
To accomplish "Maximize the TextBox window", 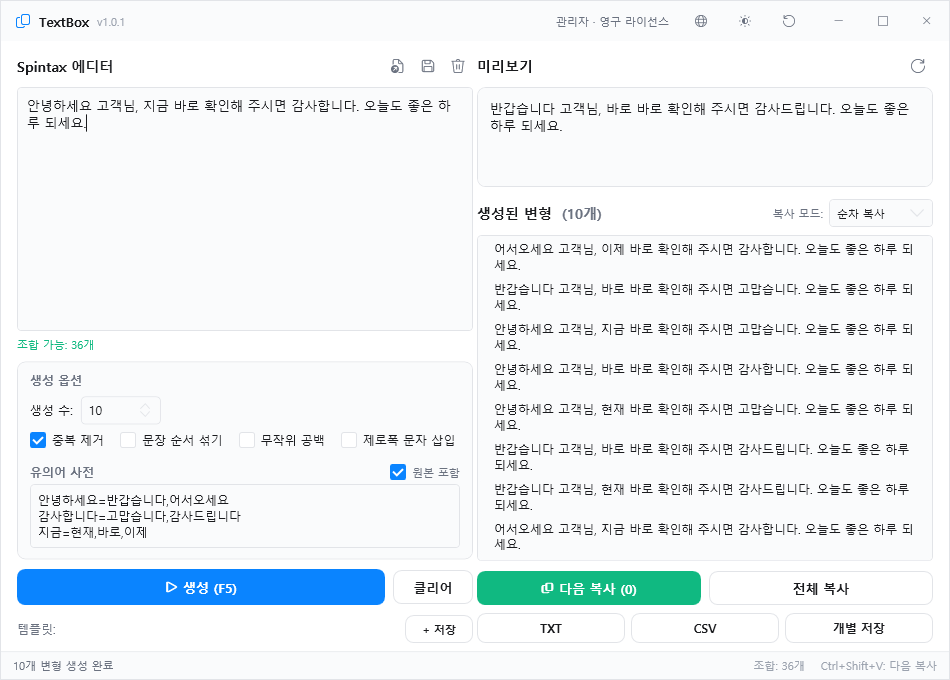I will pyautogui.click(x=883, y=21).
